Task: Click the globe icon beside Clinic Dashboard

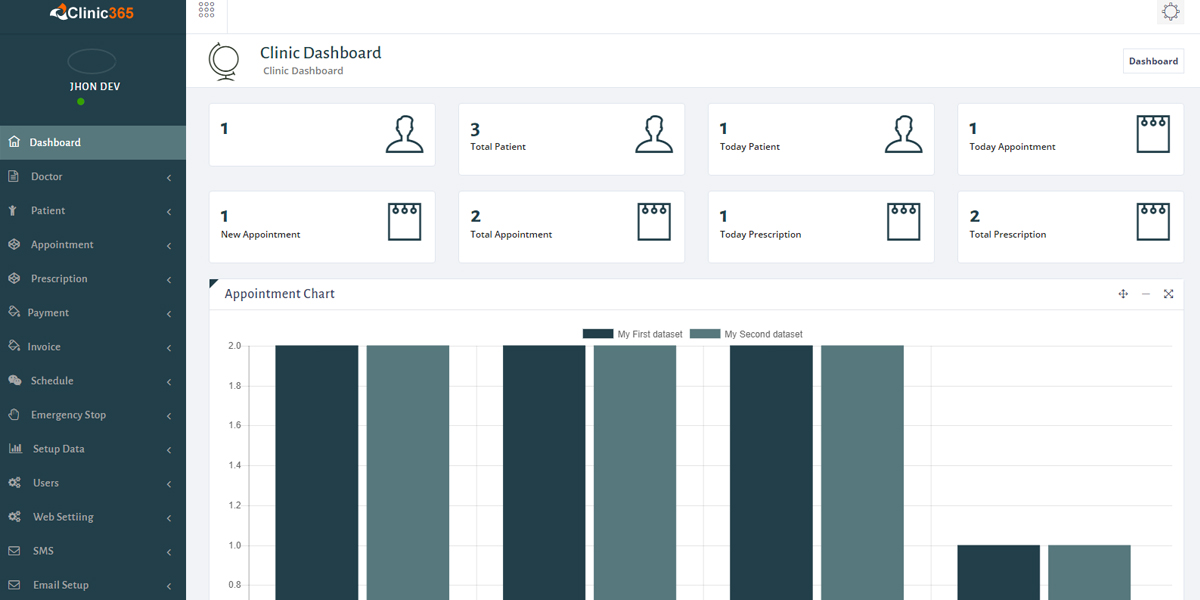Action: (223, 61)
